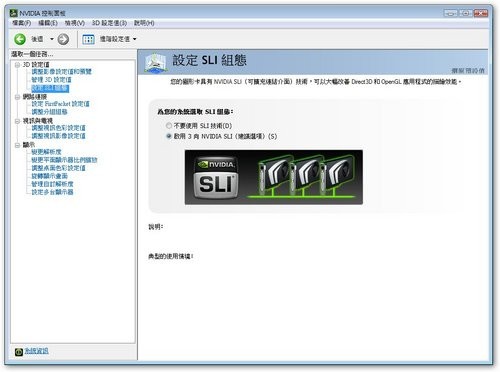
Task: Open 設定多台顯示器 in the tree
Action: 52,192
